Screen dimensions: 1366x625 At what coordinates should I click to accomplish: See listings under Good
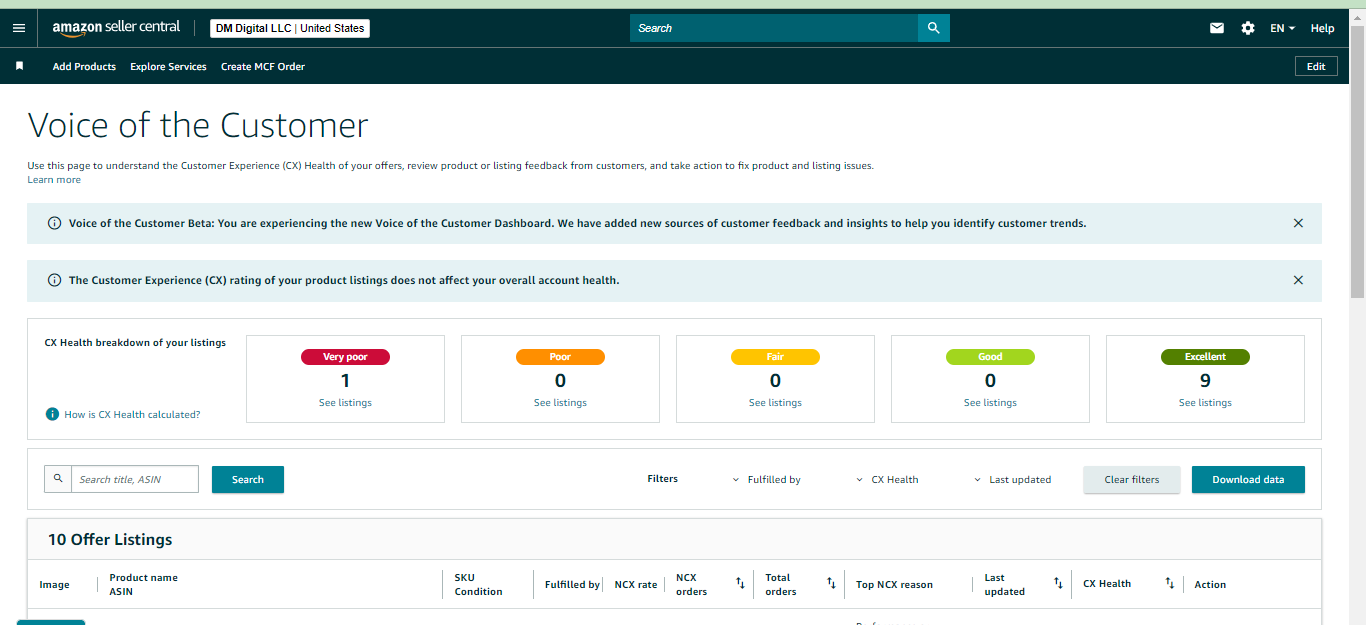click(990, 403)
